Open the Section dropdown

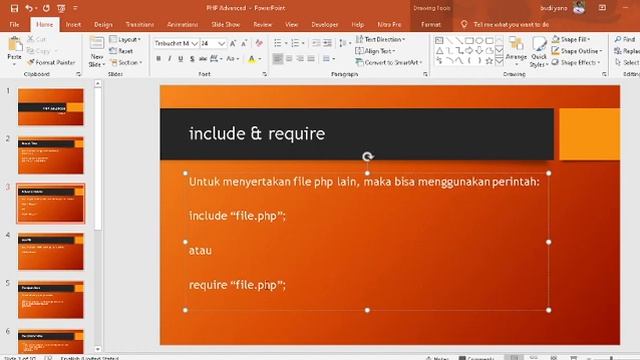(127, 62)
